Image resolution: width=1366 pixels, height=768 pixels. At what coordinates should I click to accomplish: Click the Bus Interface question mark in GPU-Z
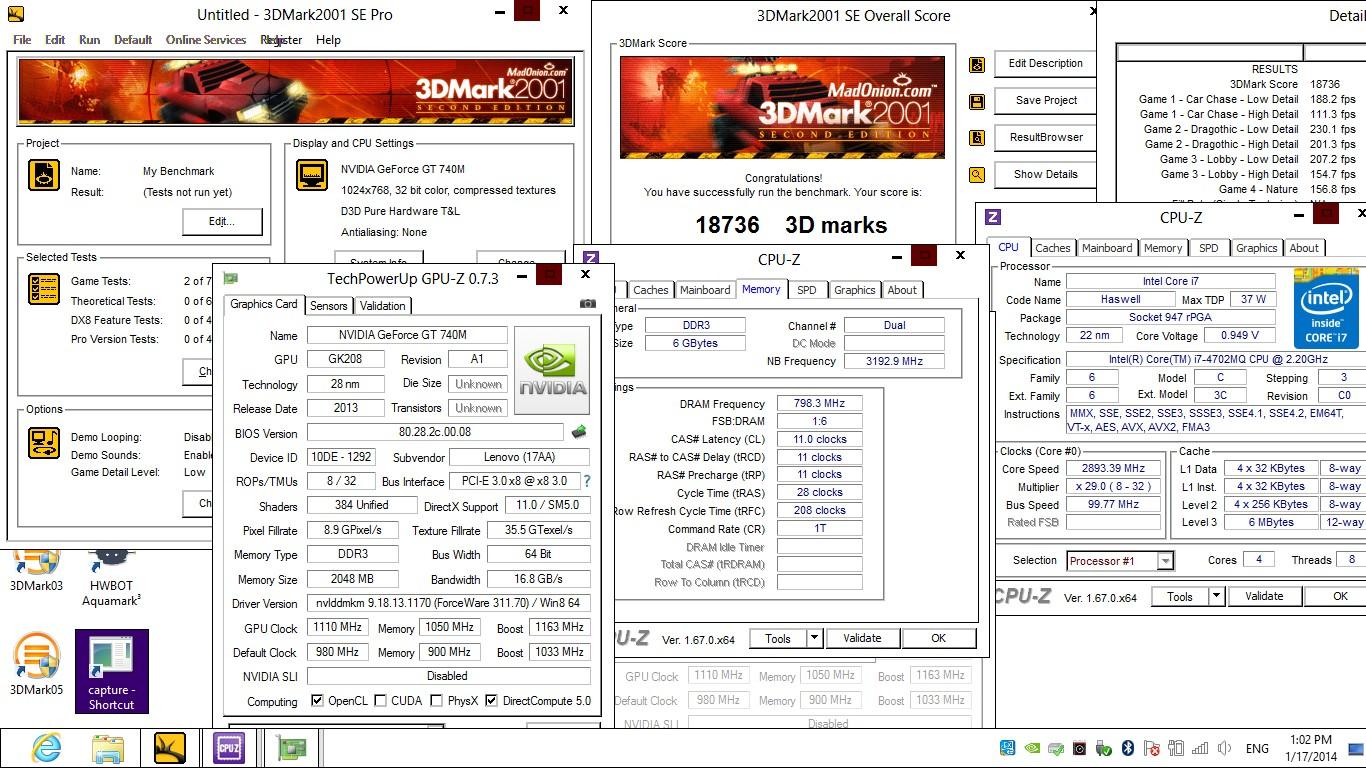tap(587, 481)
